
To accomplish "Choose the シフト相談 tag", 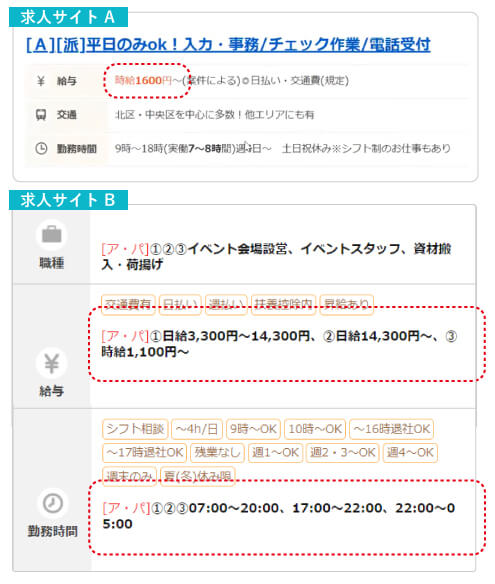I will click(x=135, y=429).
